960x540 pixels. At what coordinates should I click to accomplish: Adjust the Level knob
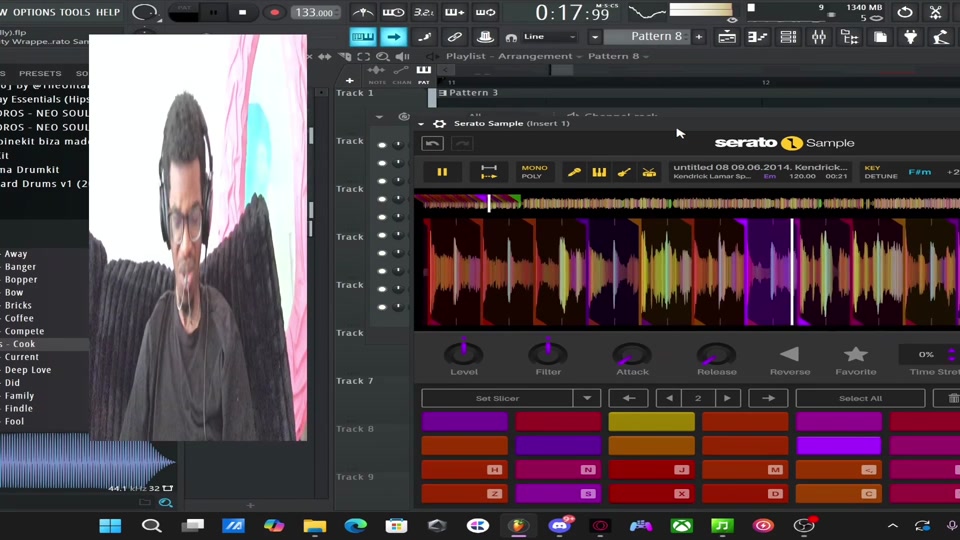(463, 353)
